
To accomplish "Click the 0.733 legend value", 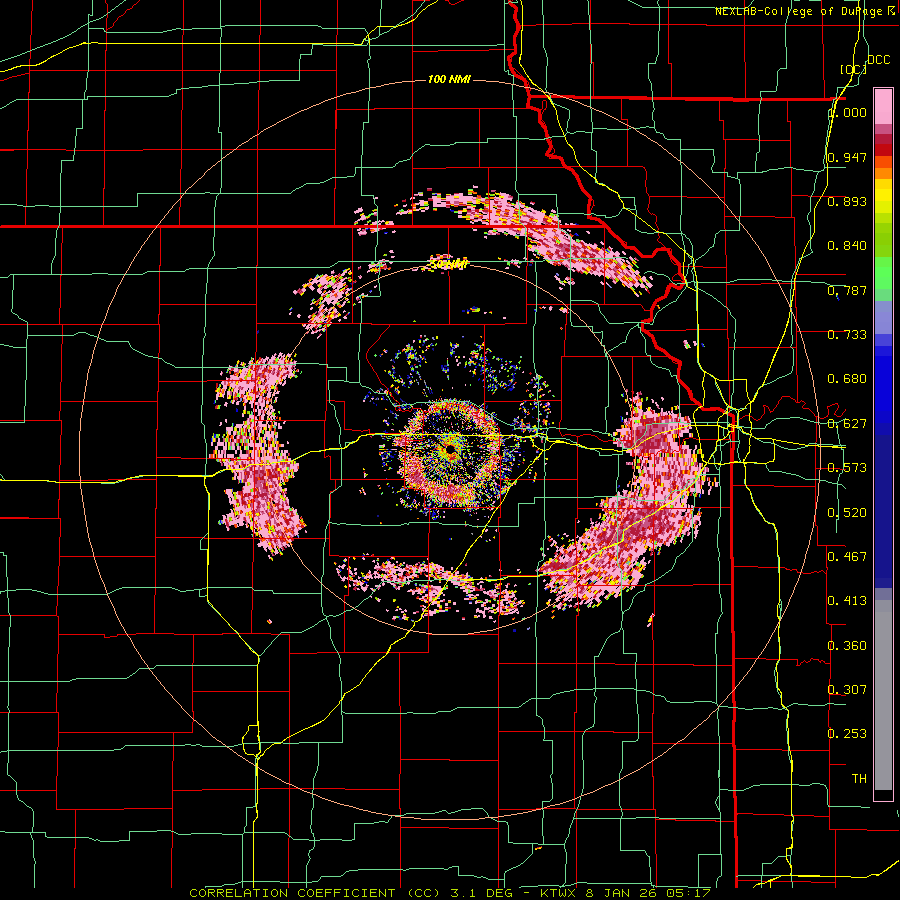I will tap(847, 335).
